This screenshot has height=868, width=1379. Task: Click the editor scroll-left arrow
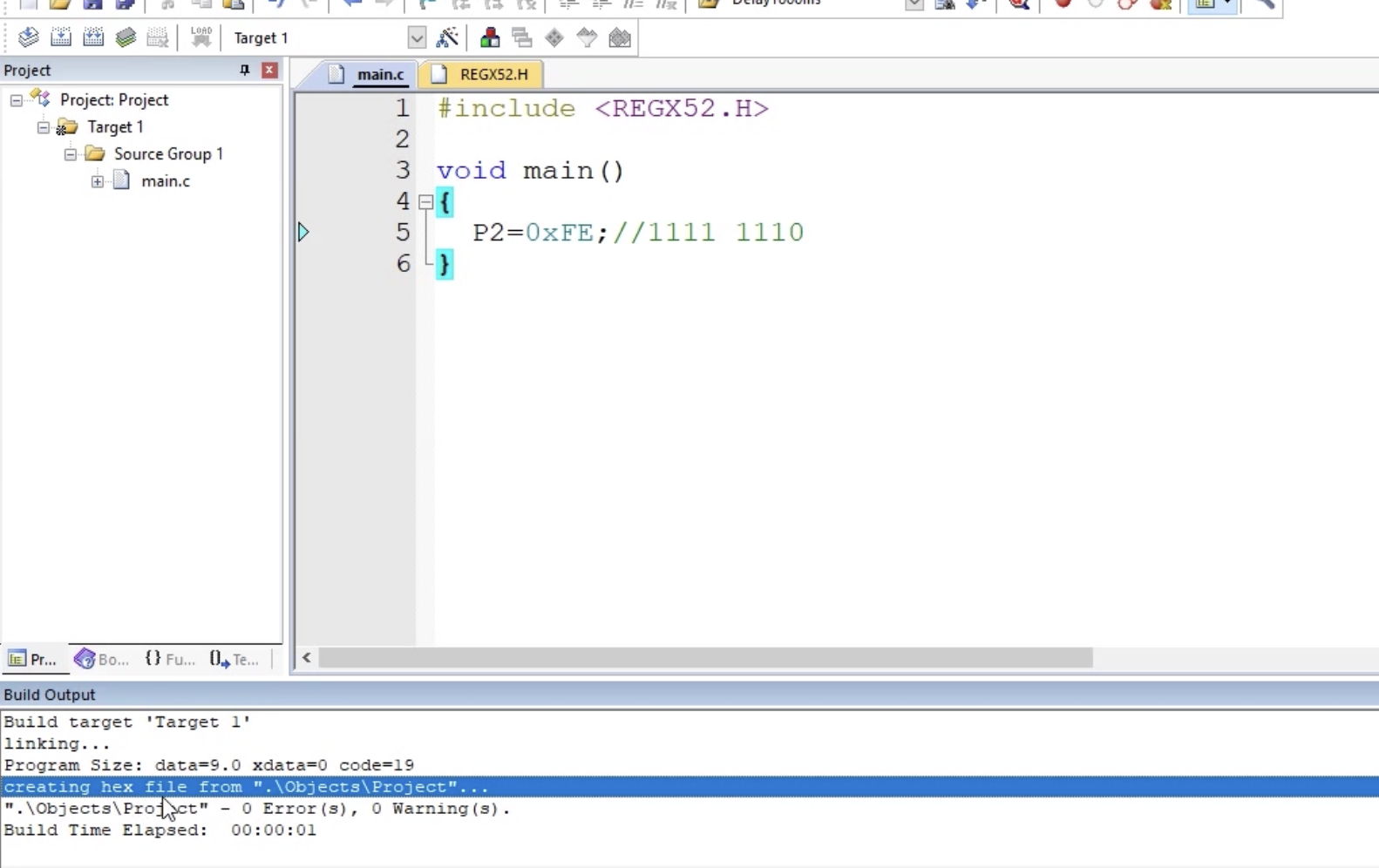307,658
